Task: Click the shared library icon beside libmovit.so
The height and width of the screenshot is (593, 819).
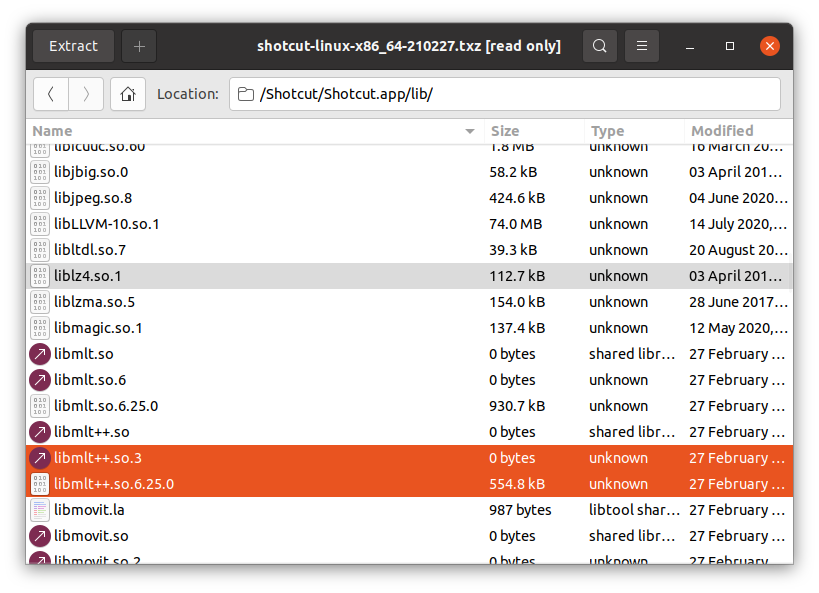Action: click(x=37, y=536)
